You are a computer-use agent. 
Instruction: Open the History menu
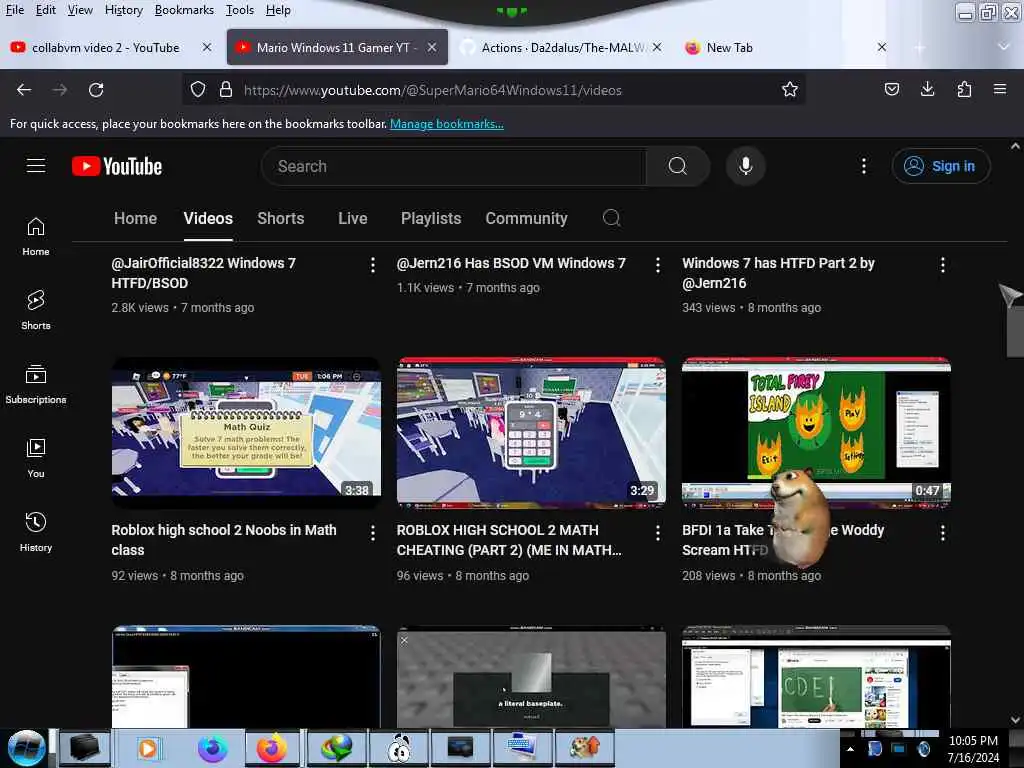tap(123, 10)
